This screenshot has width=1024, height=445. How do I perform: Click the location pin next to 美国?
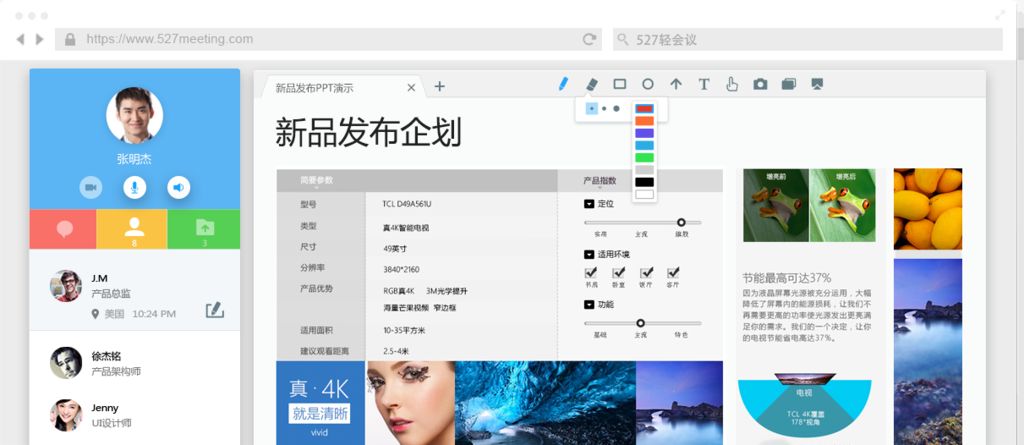[95, 314]
